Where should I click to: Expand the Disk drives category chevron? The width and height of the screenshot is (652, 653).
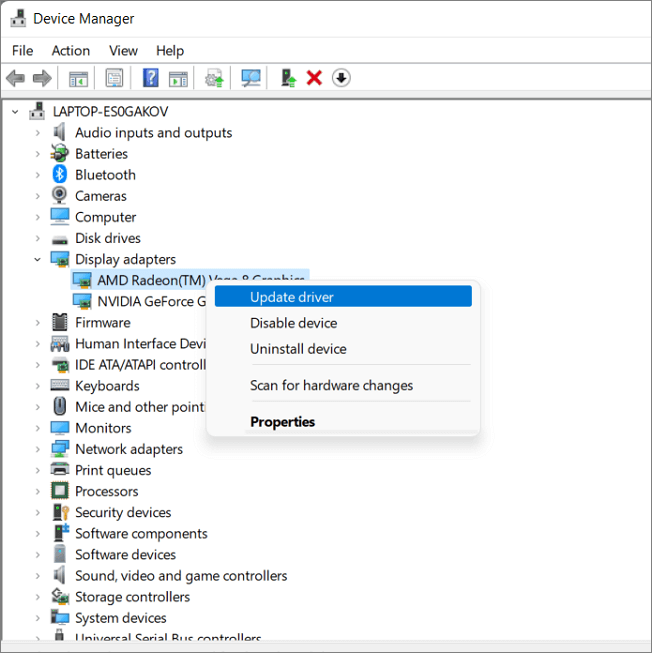click(37, 238)
